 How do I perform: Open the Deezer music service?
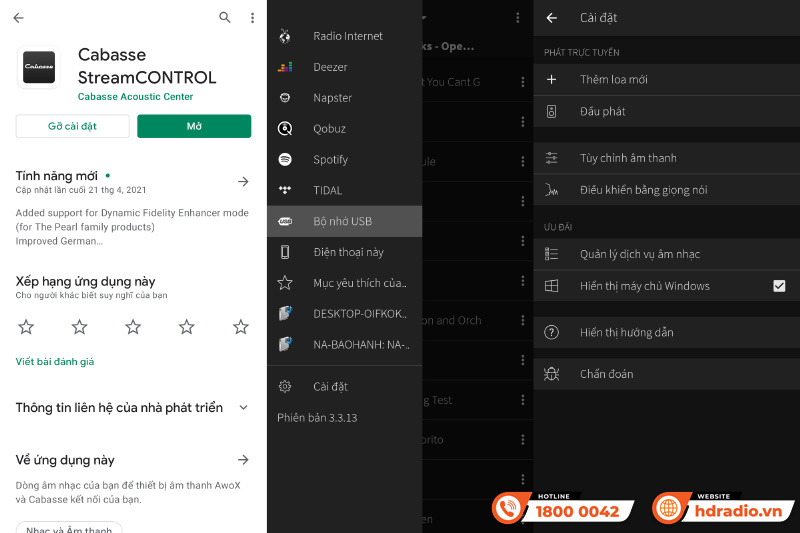pyautogui.click(x=330, y=67)
